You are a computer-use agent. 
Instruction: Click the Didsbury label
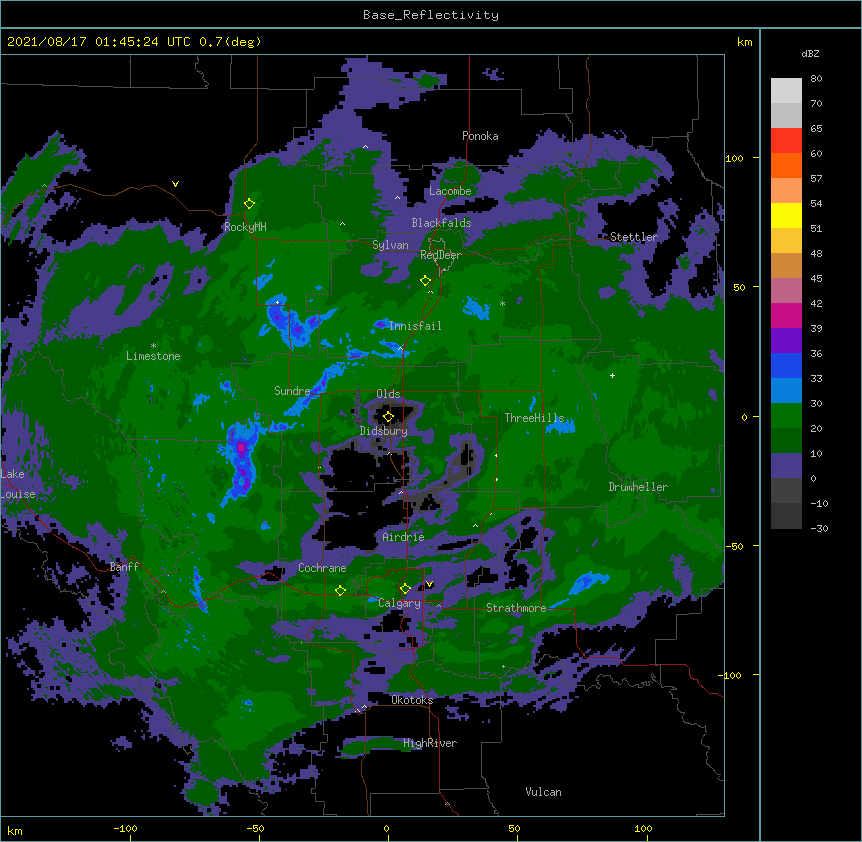pyautogui.click(x=384, y=431)
